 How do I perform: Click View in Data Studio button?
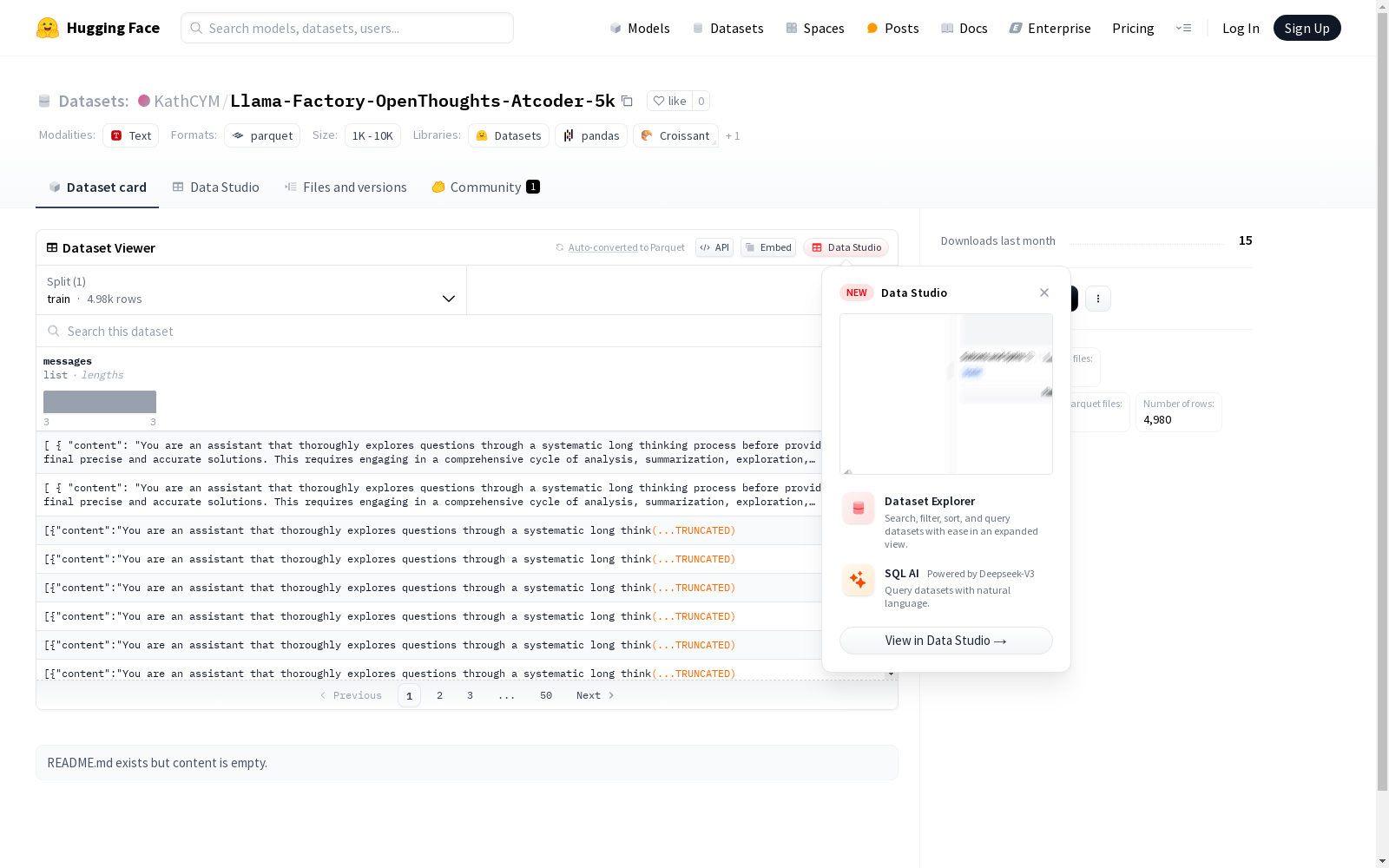pos(946,641)
